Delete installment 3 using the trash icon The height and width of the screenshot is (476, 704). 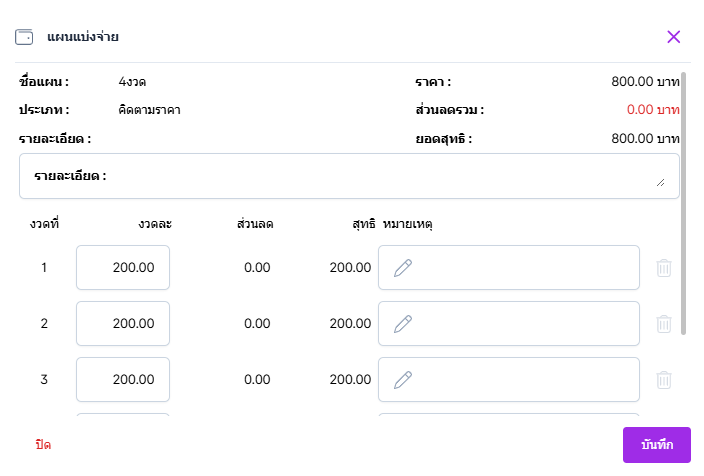click(x=663, y=380)
